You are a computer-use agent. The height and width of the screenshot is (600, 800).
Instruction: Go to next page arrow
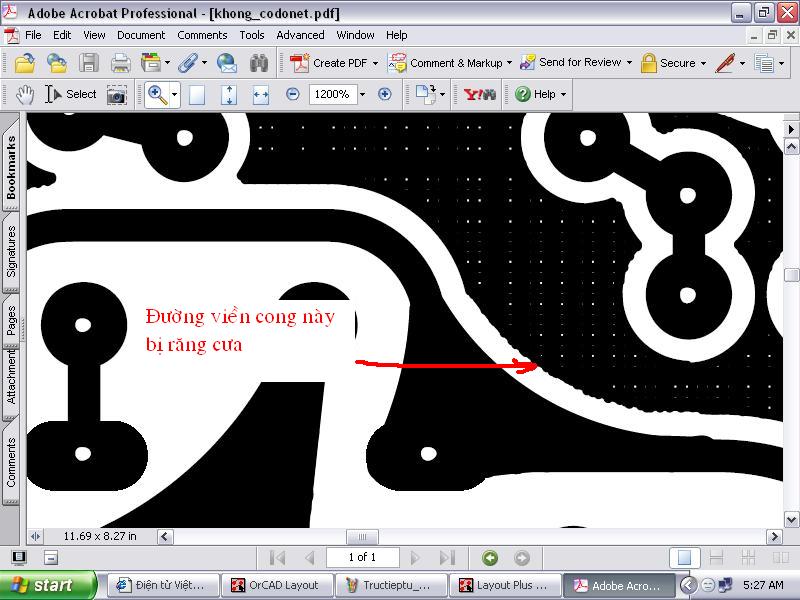[415, 558]
